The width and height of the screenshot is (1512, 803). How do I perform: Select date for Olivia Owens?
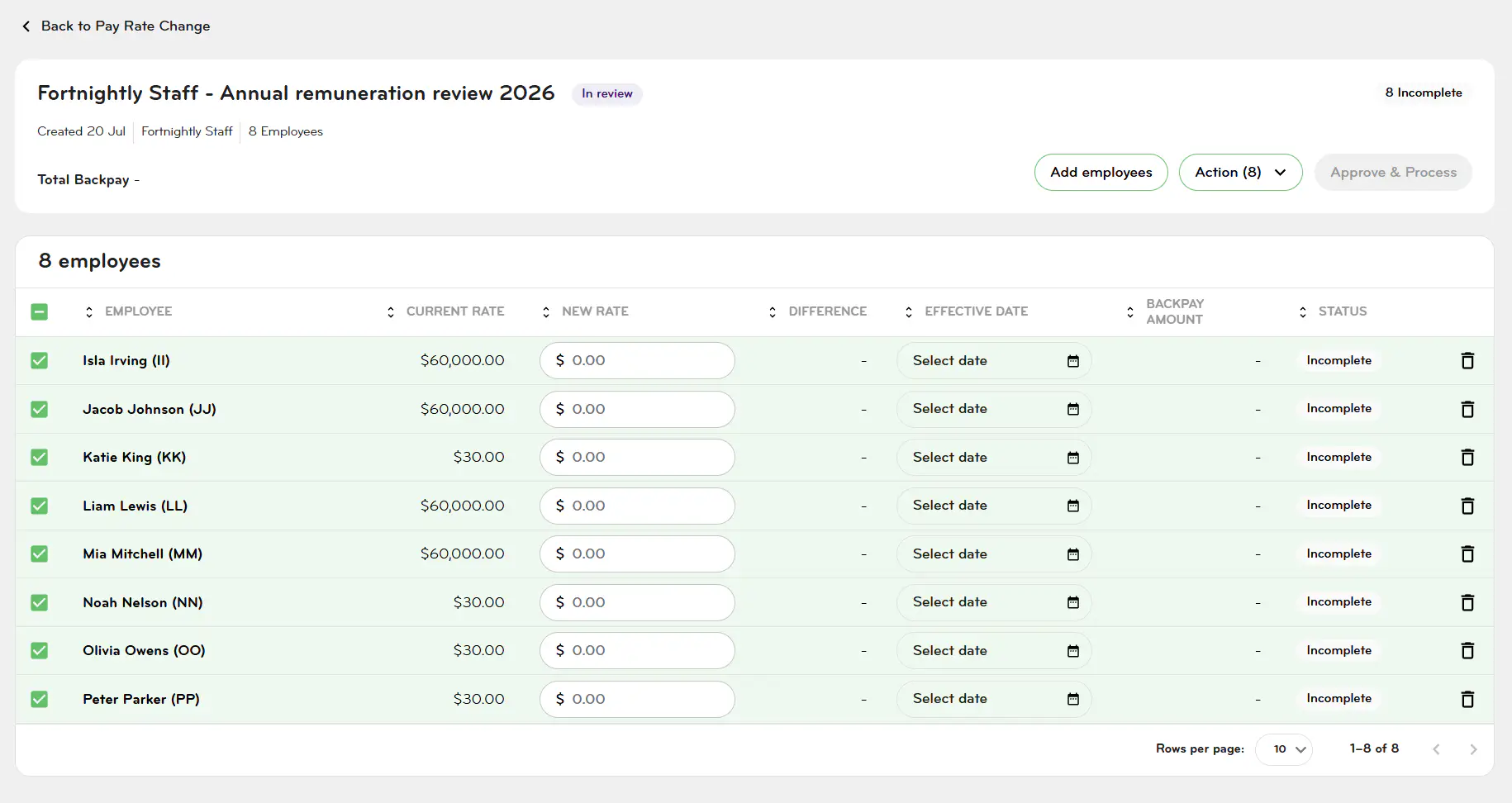pyautogui.click(x=994, y=651)
